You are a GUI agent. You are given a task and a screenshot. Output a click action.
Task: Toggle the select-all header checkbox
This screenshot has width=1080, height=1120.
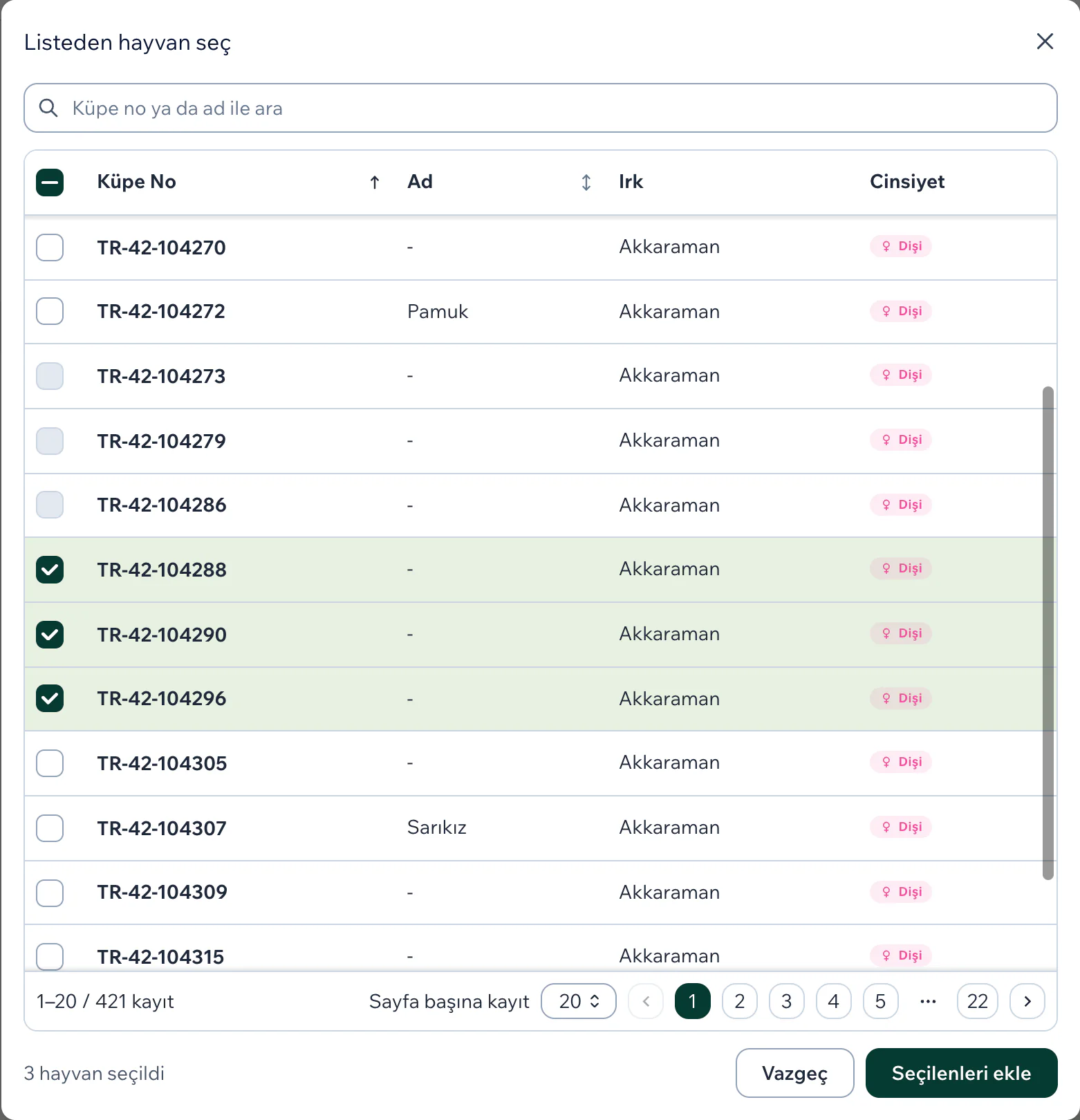(50, 183)
